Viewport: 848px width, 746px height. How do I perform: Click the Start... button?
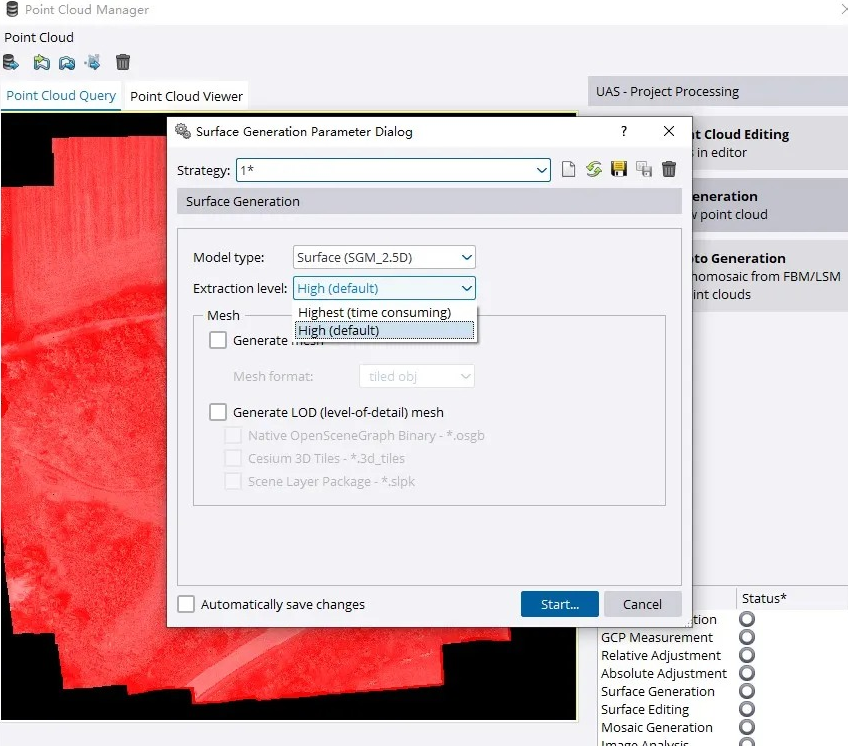(560, 604)
